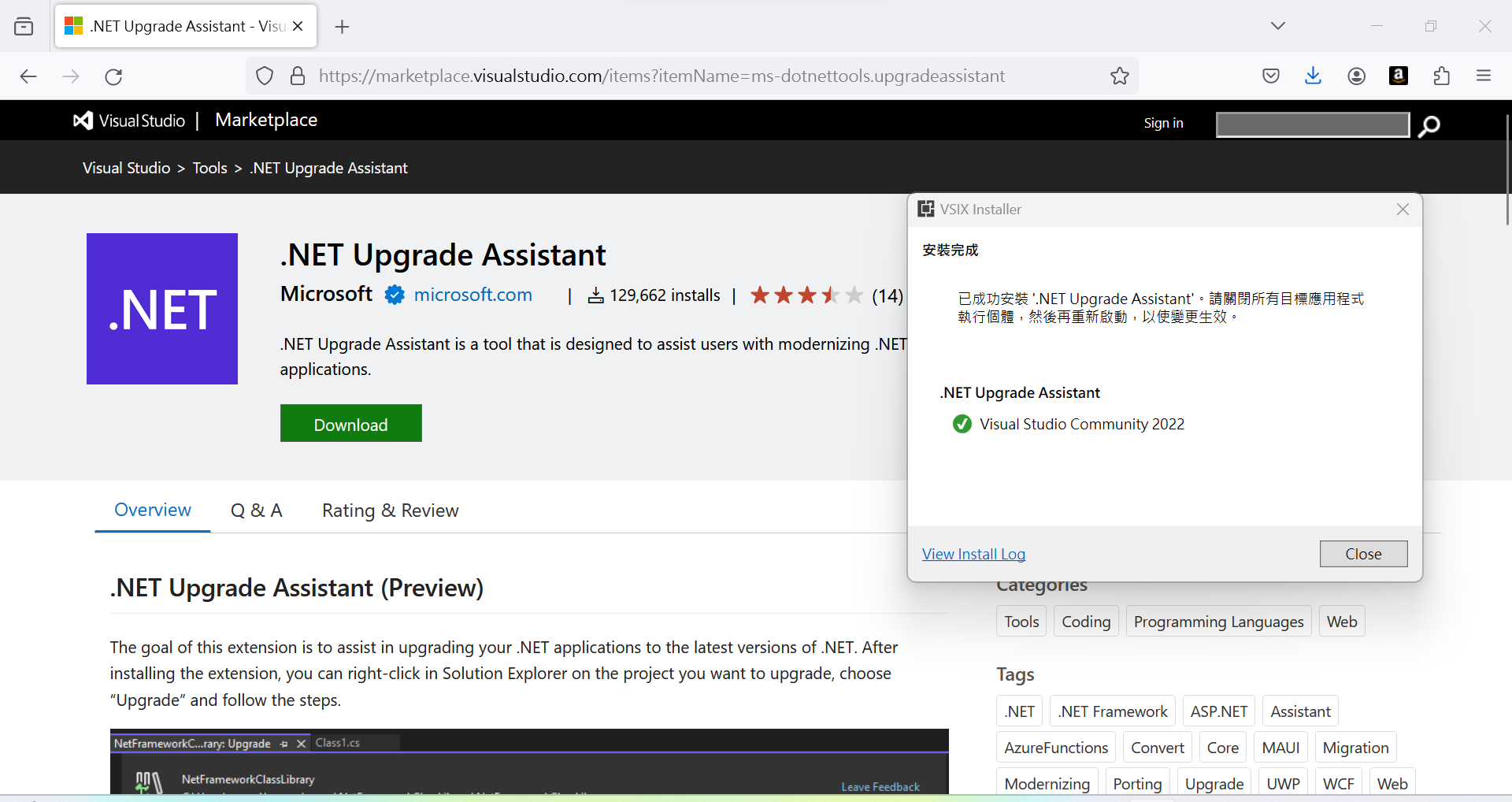Viewport: 1512px width, 802px height.
Task: Click the Visual Studio logo
Action: [129, 121]
